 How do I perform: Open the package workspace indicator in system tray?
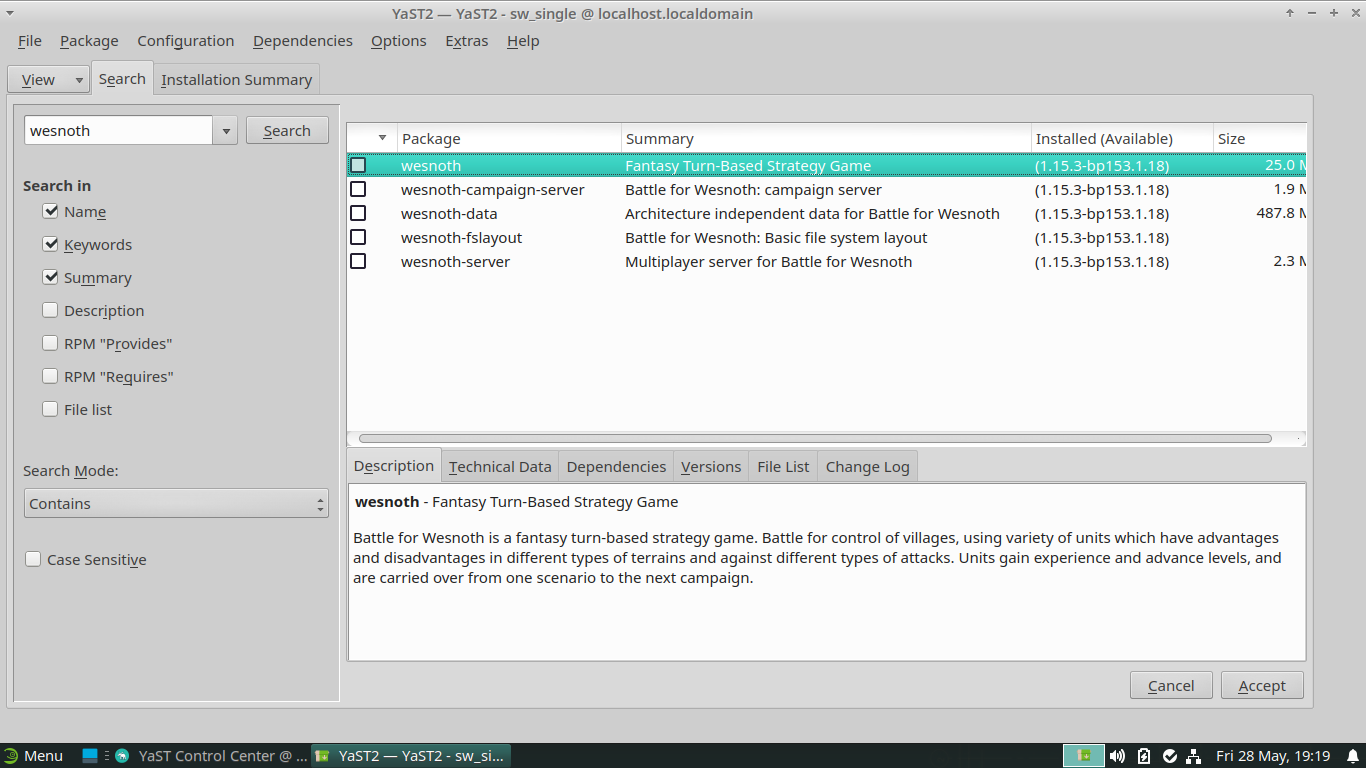coord(1083,756)
